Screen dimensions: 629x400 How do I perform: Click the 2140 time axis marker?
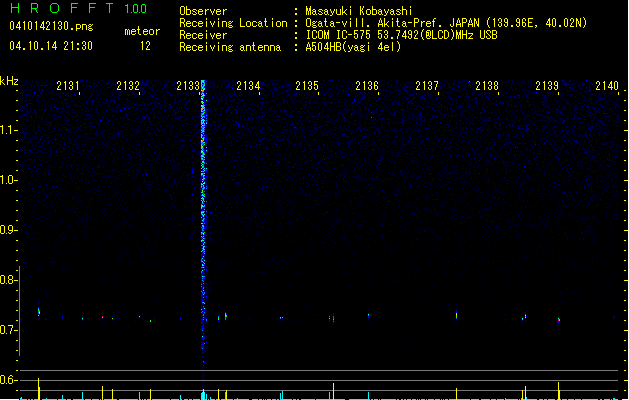click(607, 86)
